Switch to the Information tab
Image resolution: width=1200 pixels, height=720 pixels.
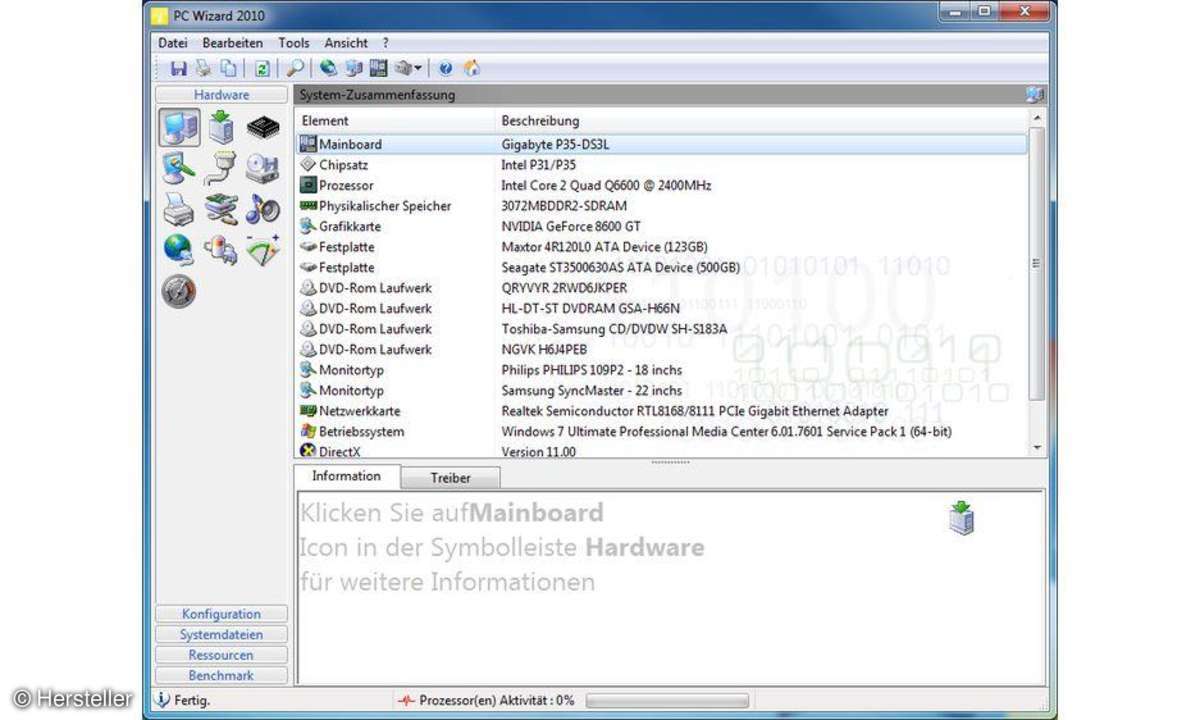pyautogui.click(x=346, y=476)
